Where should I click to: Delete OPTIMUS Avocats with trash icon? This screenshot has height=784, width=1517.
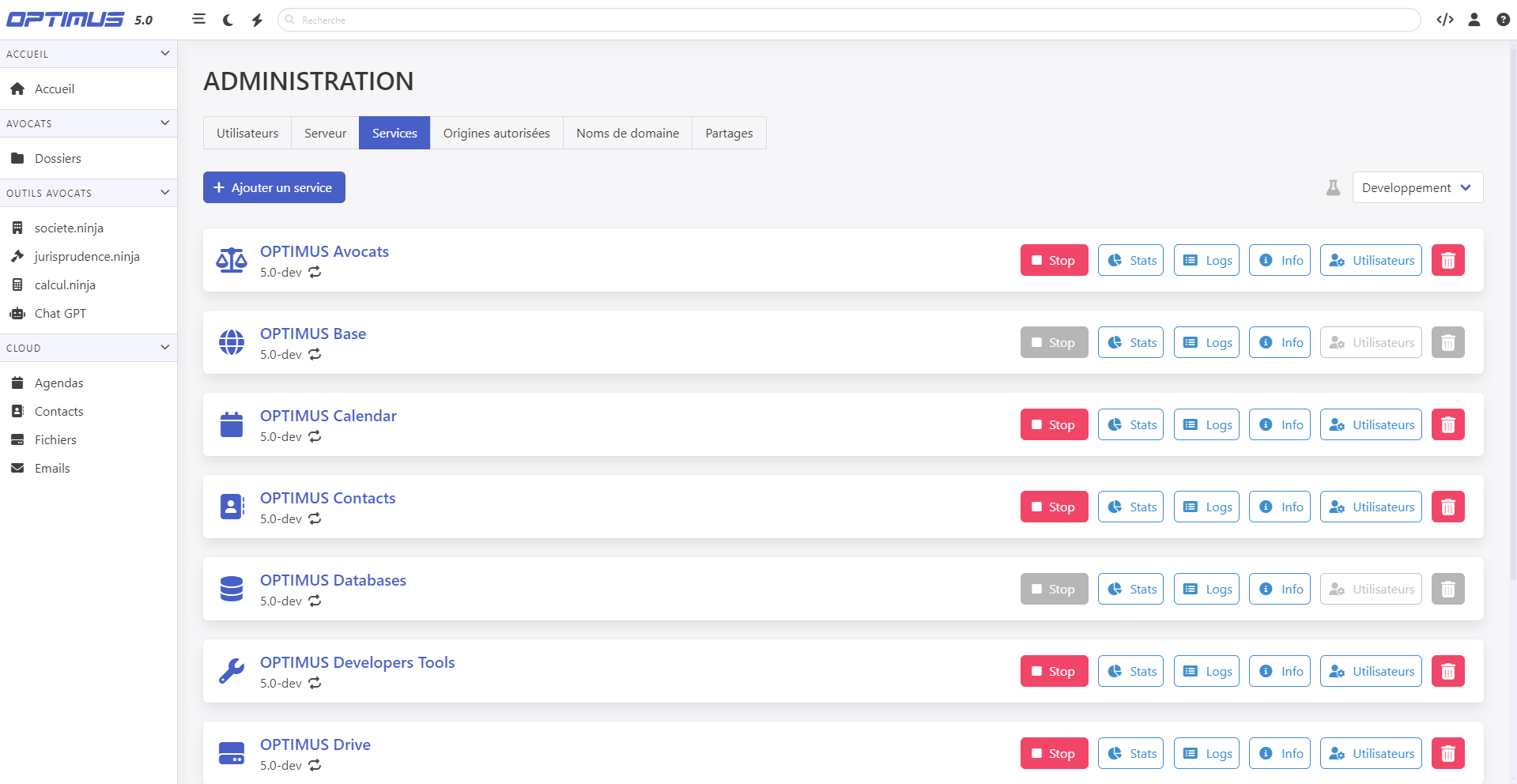pyautogui.click(x=1448, y=260)
